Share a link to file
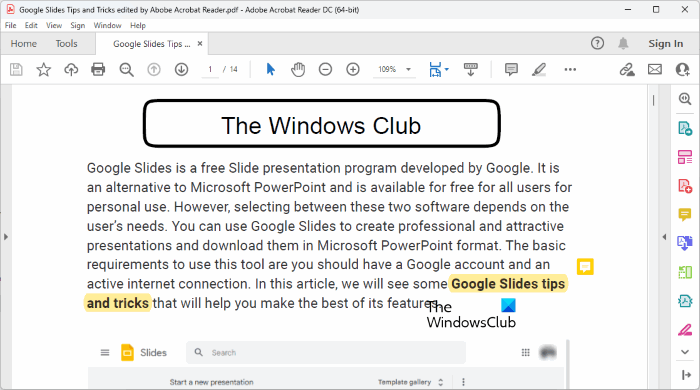The width and height of the screenshot is (700, 390). point(627,69)
